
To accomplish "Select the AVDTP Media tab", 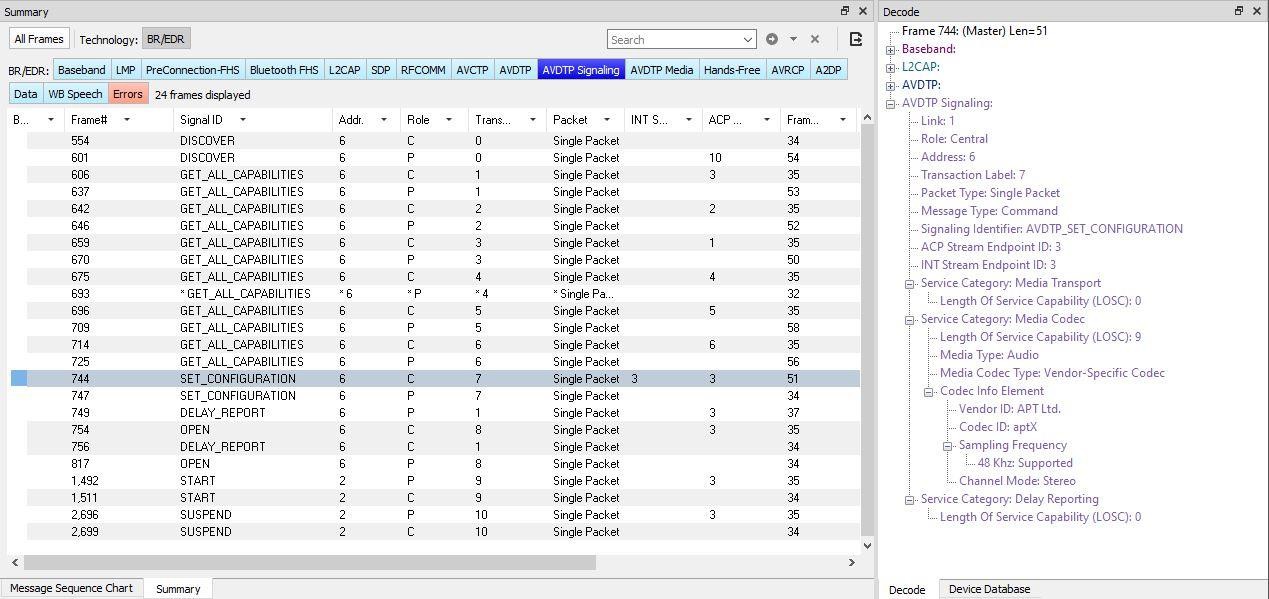I will click(661, 70).
